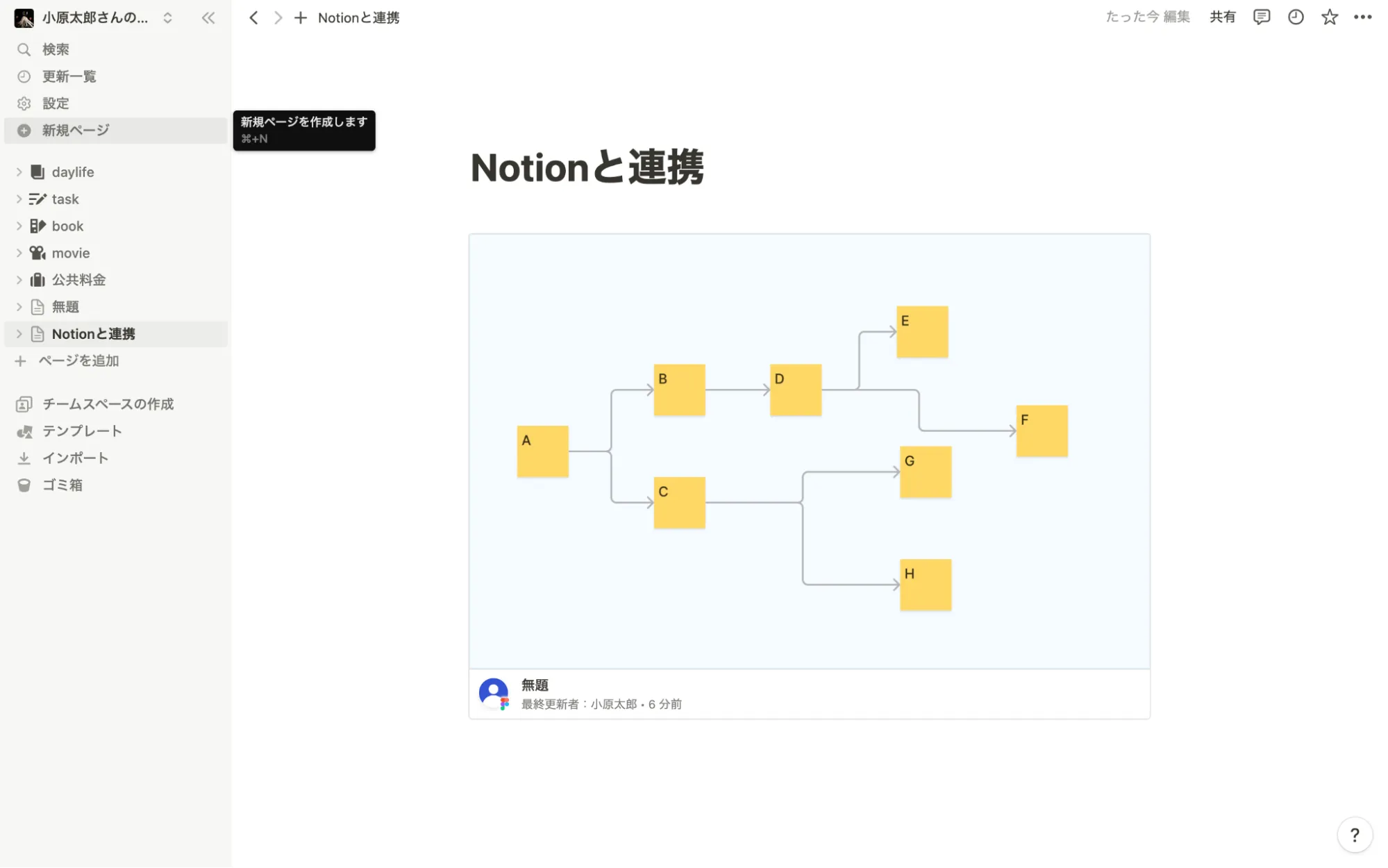Click the 公共料金 page icon
The width and height of the screenshot is (1388, 868).
coord(37,280)
